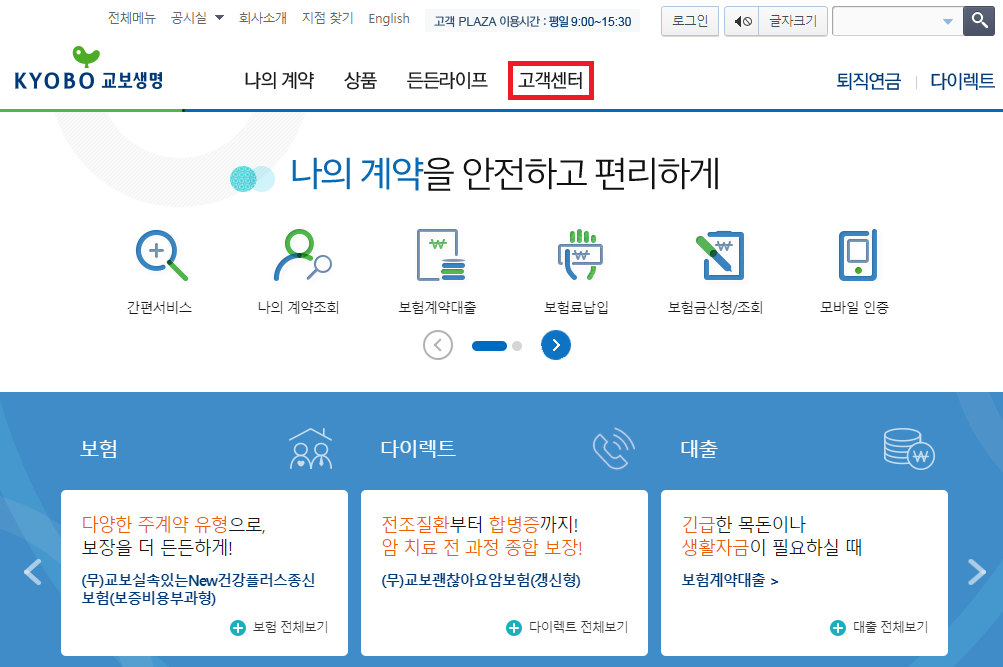
Task: Click the plus icon of 다이렉트 전체보기
Action: (x=514, y=628)
